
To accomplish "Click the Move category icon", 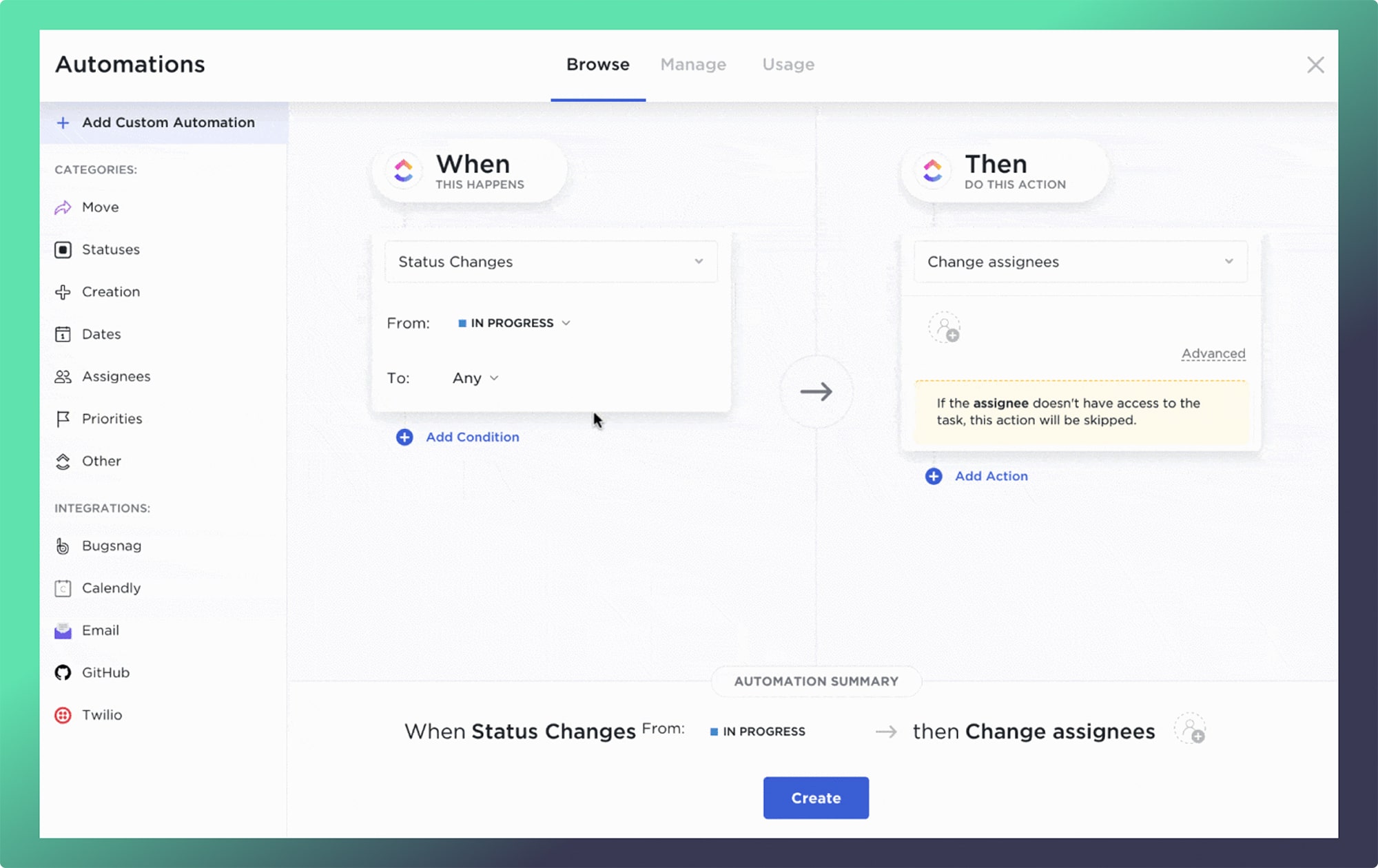I will pyautogui.click(x=63, y=207).
